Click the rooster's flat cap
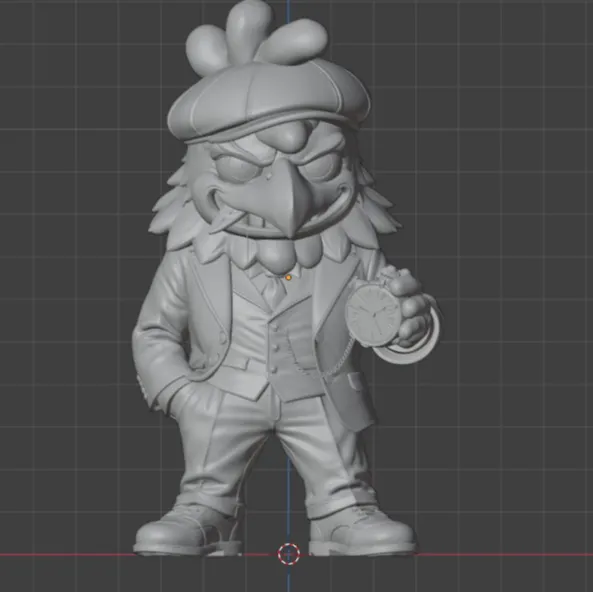 click(269, 101)
